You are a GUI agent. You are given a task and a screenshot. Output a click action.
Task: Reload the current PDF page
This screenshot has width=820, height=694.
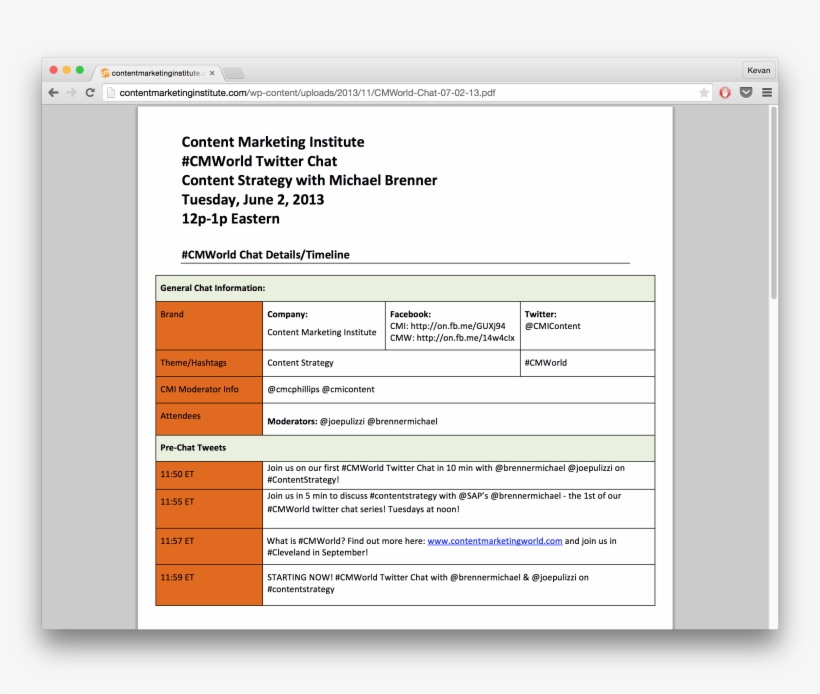click(90, 93)
